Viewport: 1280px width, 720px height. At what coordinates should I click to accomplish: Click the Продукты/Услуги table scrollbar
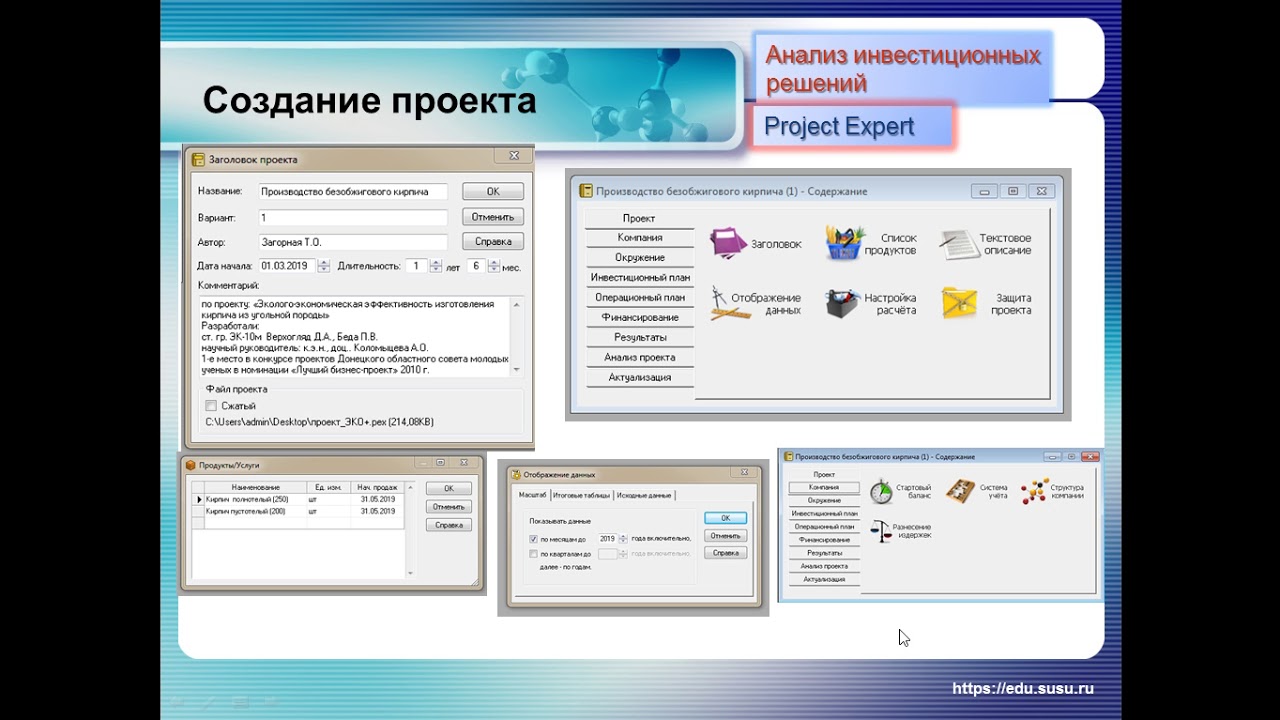409,529
